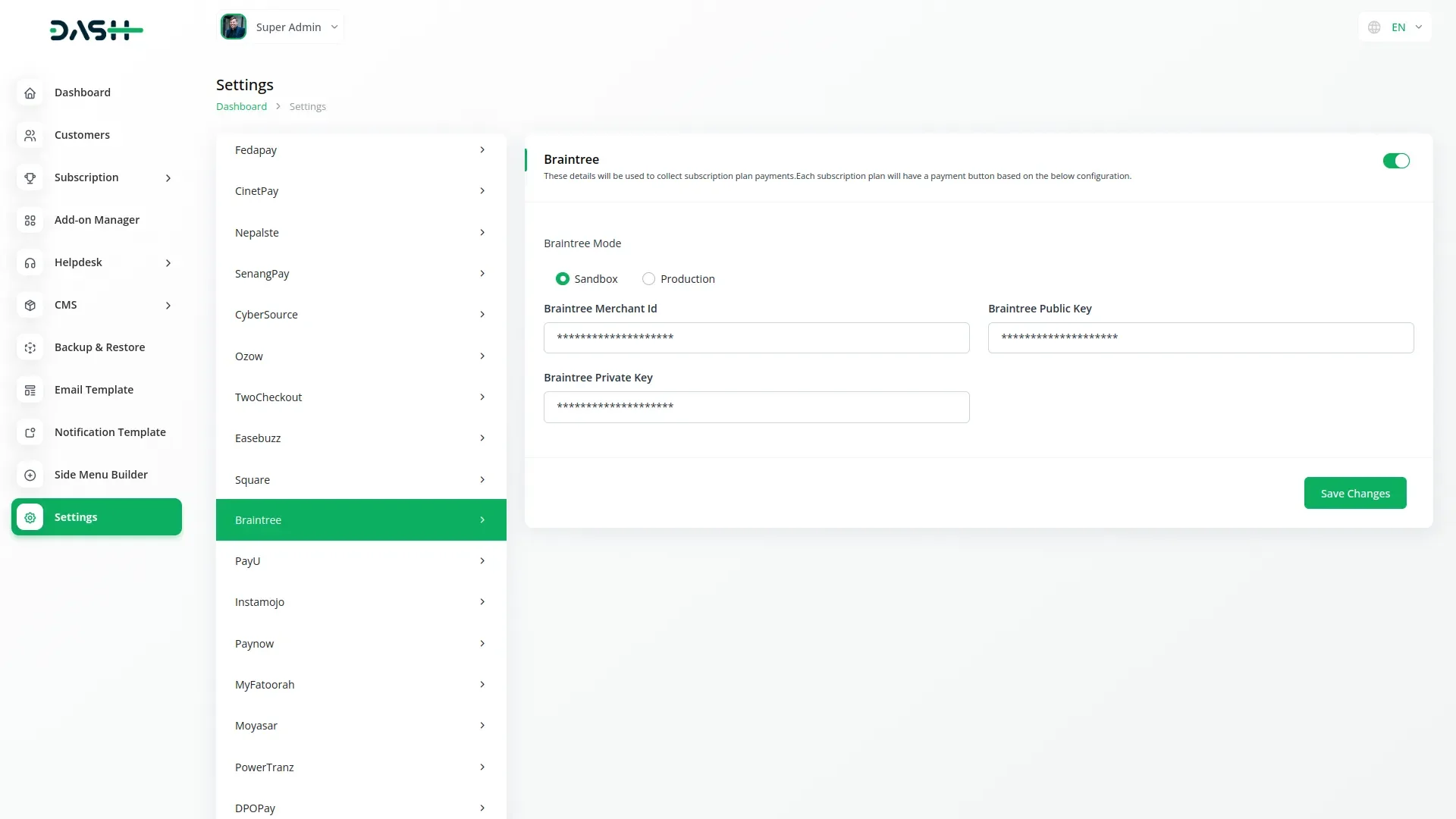Viewport: 1456px width, 819px height.
Task: Click the DASH logo
Action: (x=96, y=30)
